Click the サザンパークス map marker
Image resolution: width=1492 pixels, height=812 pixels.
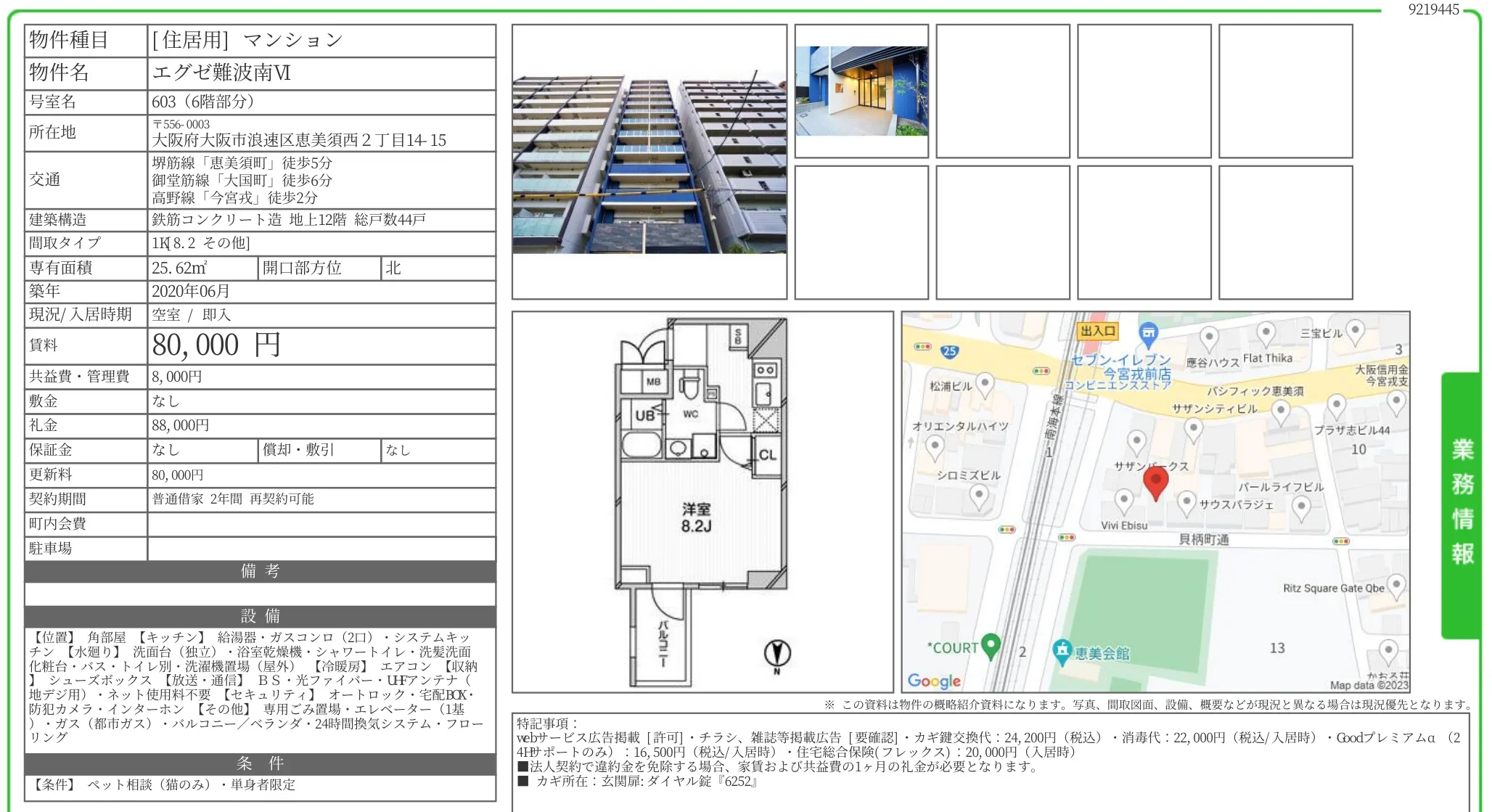[x=1137, y=441]
